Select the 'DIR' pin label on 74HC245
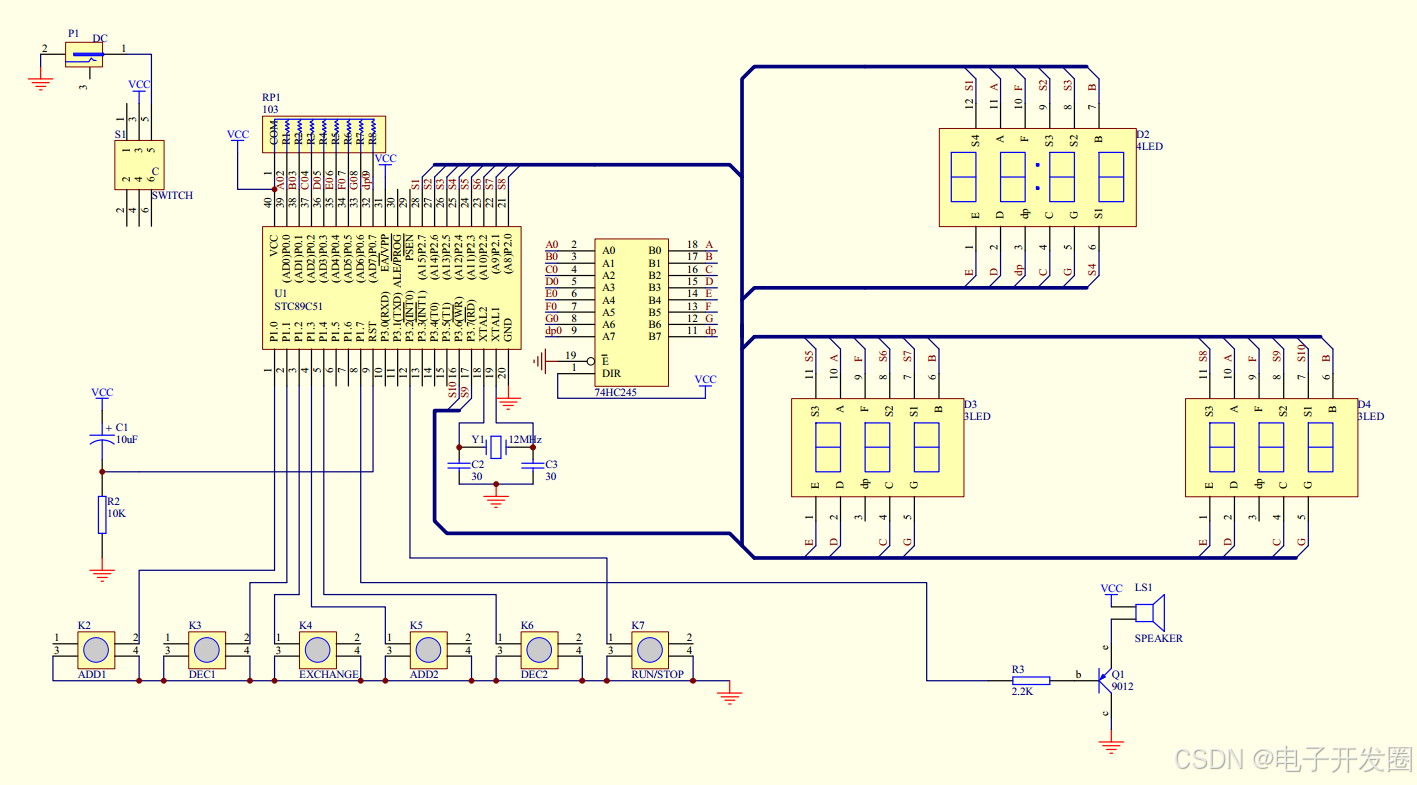 pos(609,373)
